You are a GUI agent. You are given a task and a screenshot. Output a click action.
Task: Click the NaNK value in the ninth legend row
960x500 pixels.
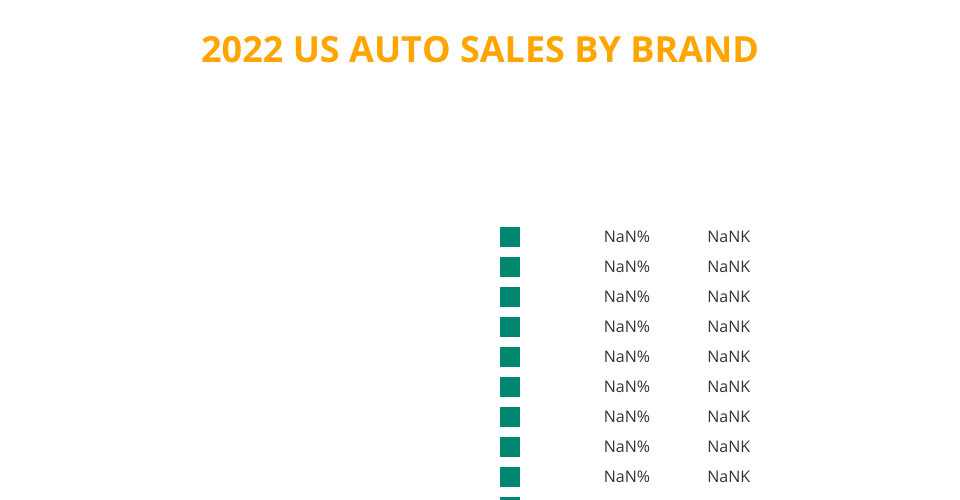tap(728, 477)
